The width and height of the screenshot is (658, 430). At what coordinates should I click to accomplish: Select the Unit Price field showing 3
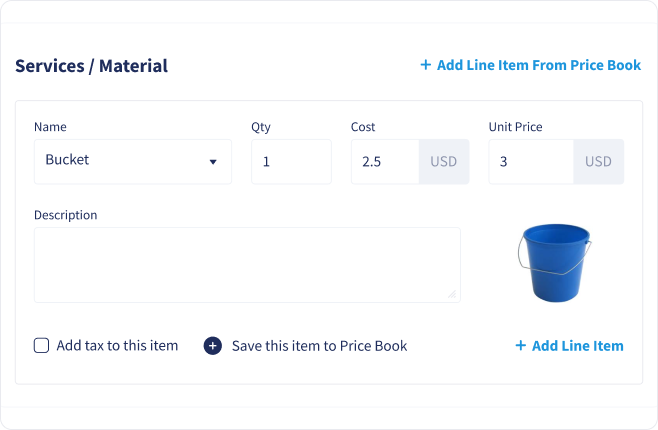click(x=531, y=162)
